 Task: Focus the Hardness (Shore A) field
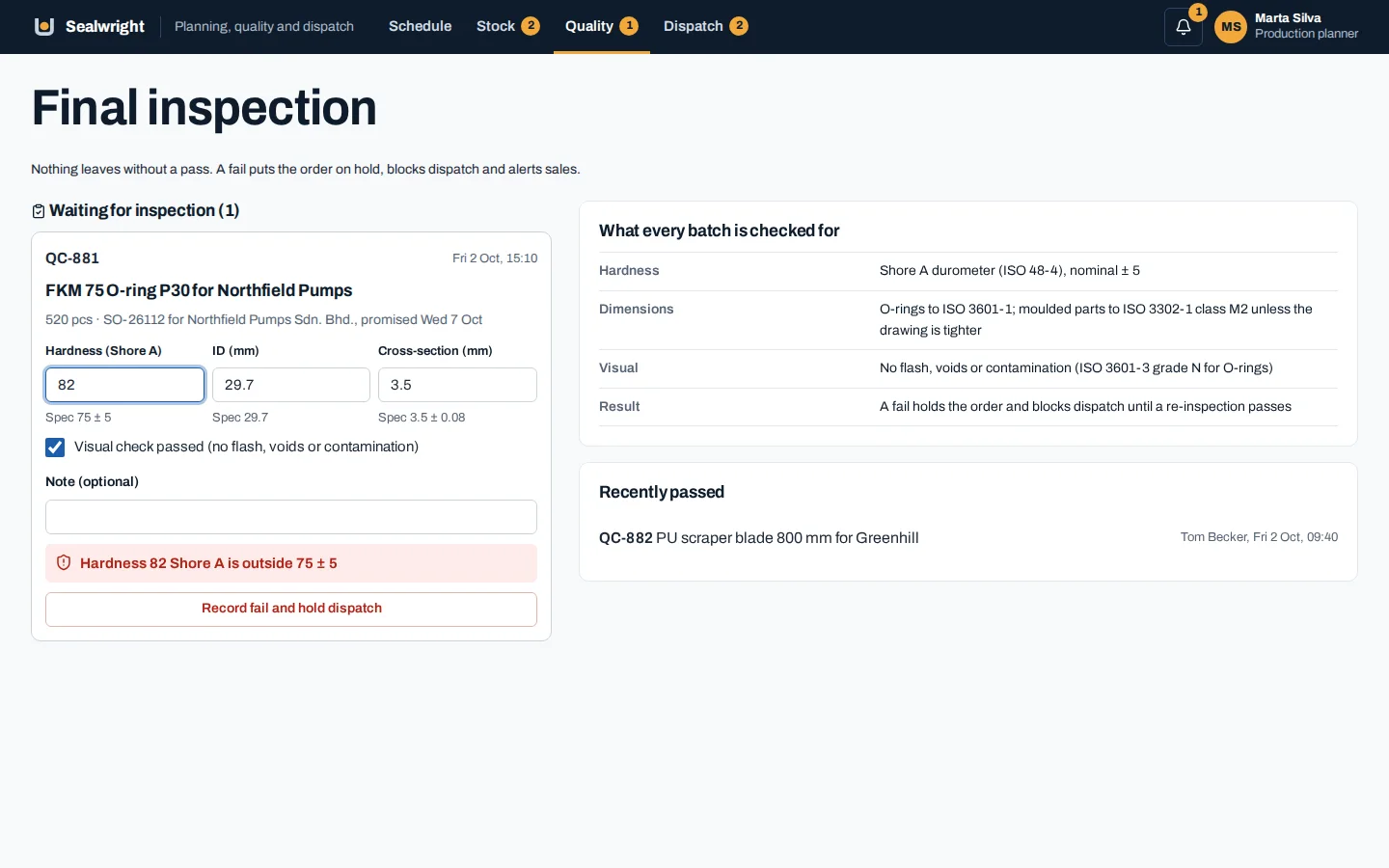click(x=124, y=385)
